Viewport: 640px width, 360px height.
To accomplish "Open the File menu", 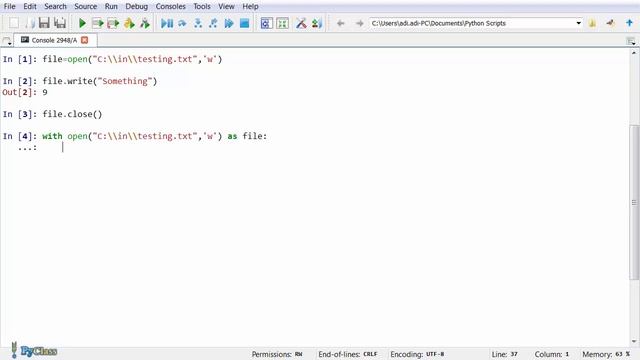I will (x=9, y=7).
